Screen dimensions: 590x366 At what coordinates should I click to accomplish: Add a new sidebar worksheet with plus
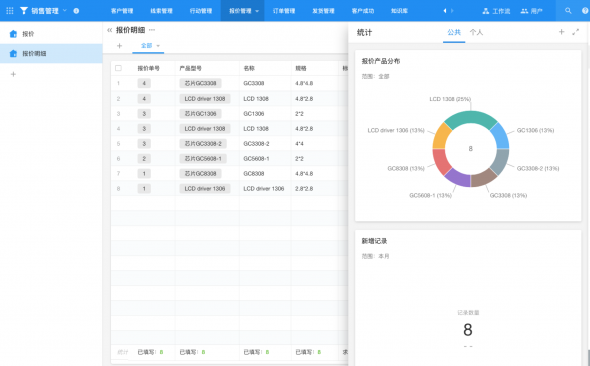[x=13, y=74]
